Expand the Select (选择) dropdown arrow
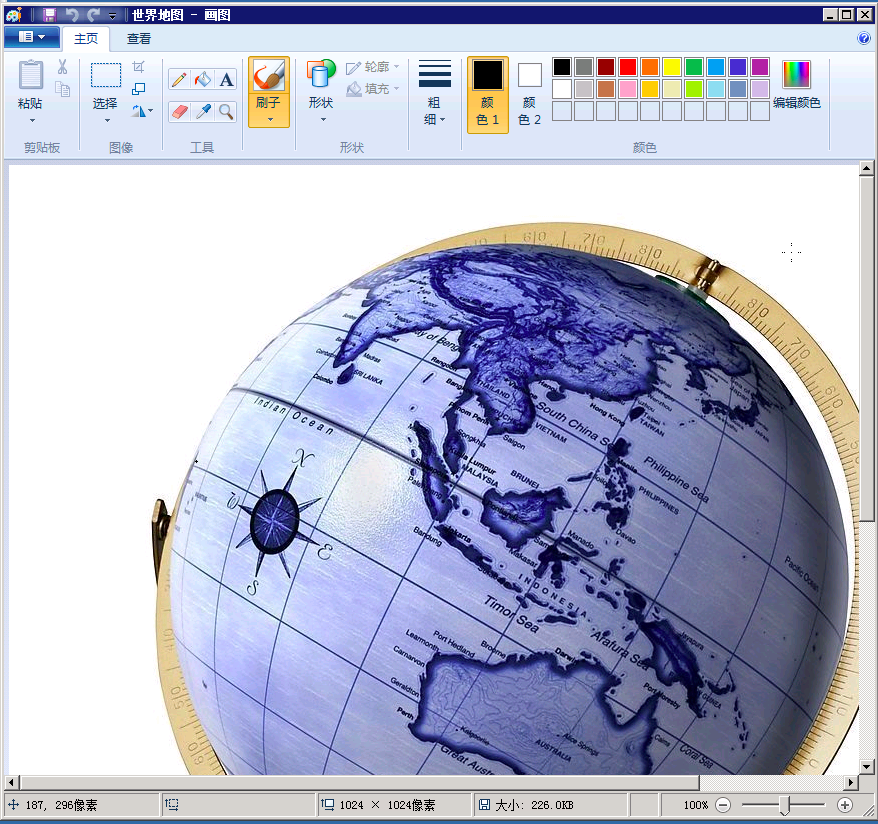 tap(107, 120)
